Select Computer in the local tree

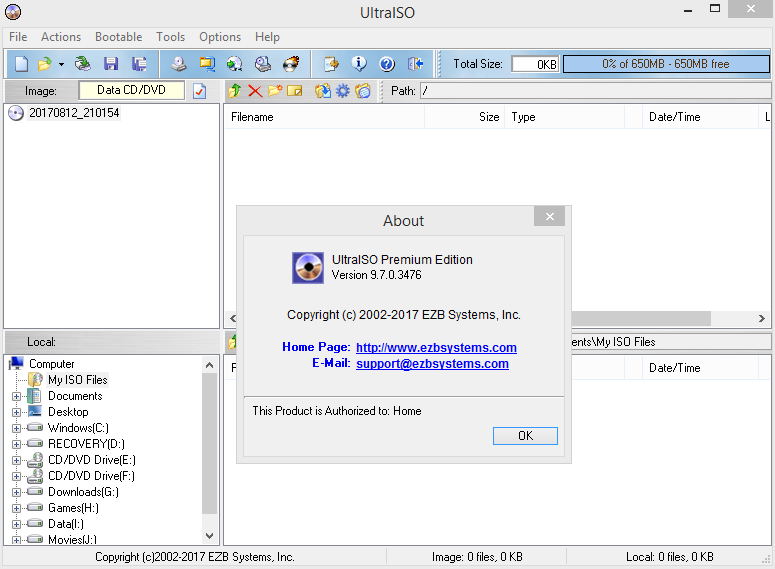click(51, 364)
